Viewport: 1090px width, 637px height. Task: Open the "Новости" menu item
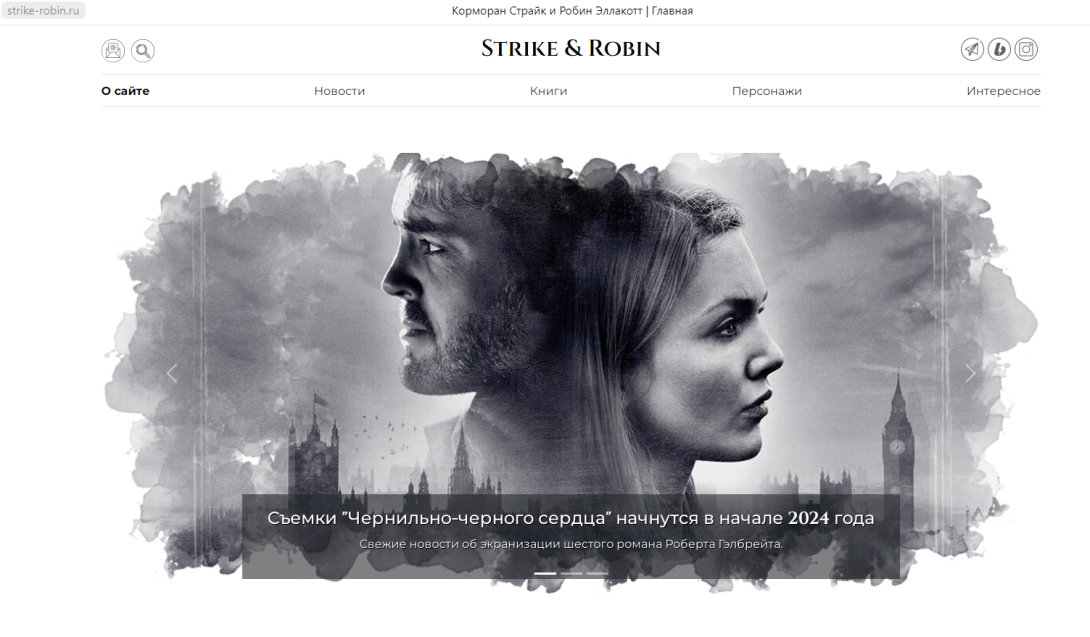click(339, 91)
